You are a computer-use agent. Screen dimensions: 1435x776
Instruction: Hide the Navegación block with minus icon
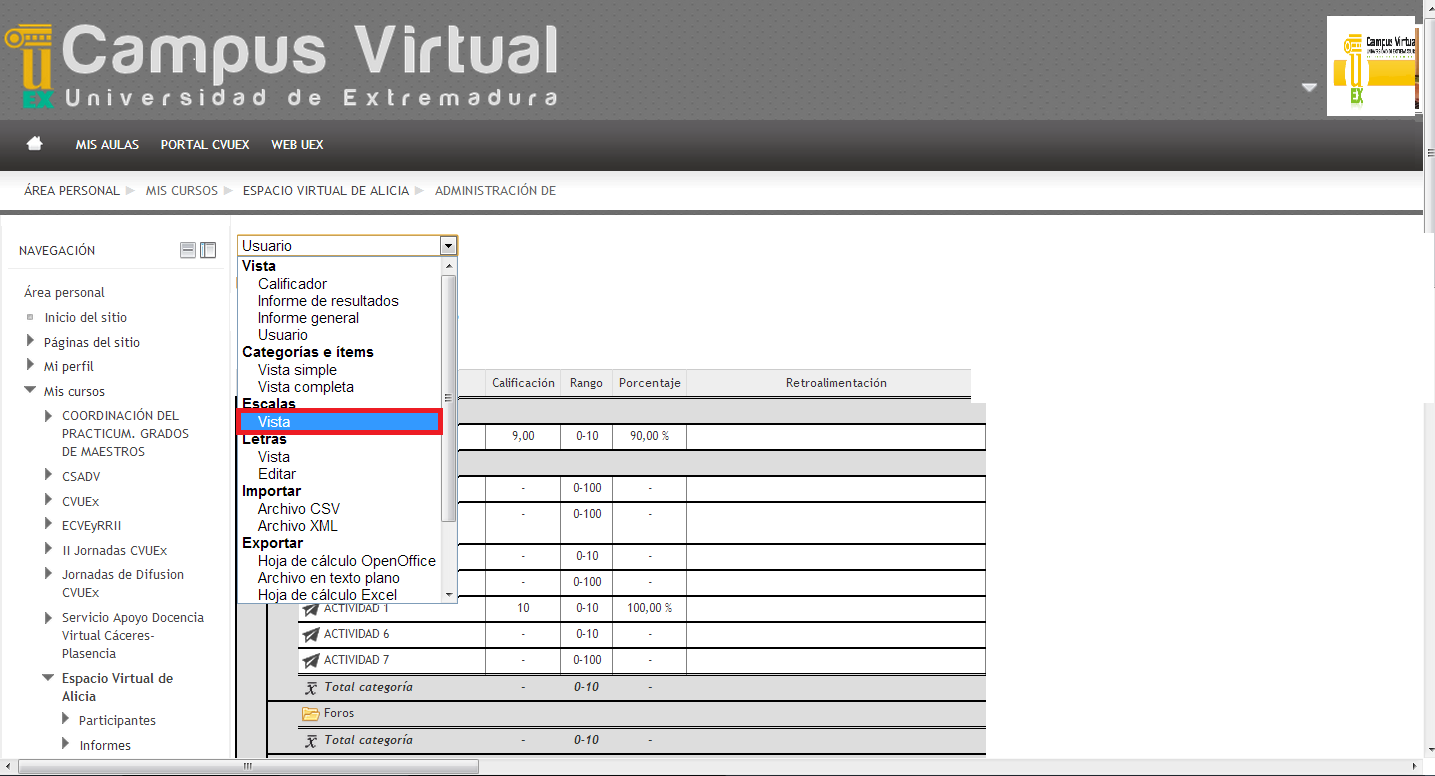tap(187, 250)
